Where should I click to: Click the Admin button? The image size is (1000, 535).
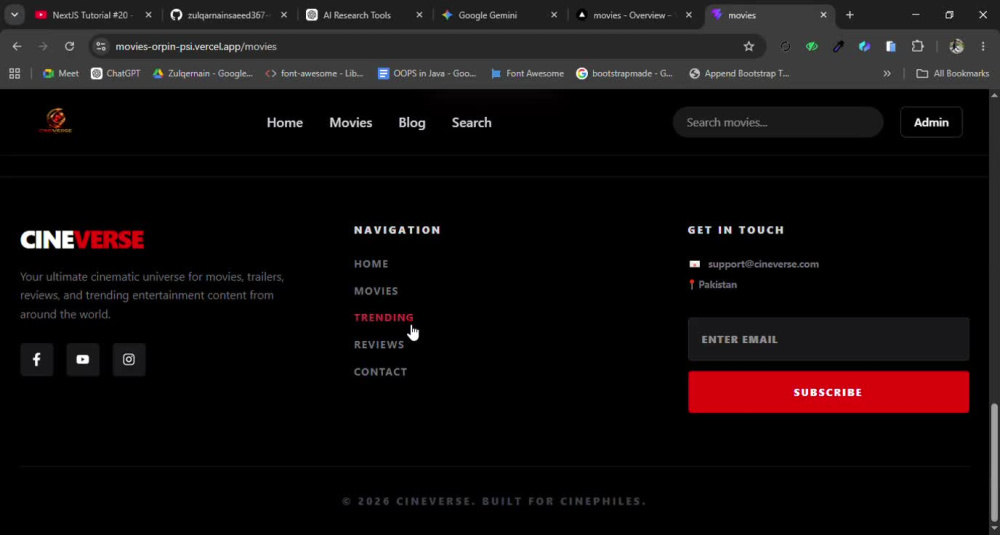pyautogui.click(x=931, y=122)
